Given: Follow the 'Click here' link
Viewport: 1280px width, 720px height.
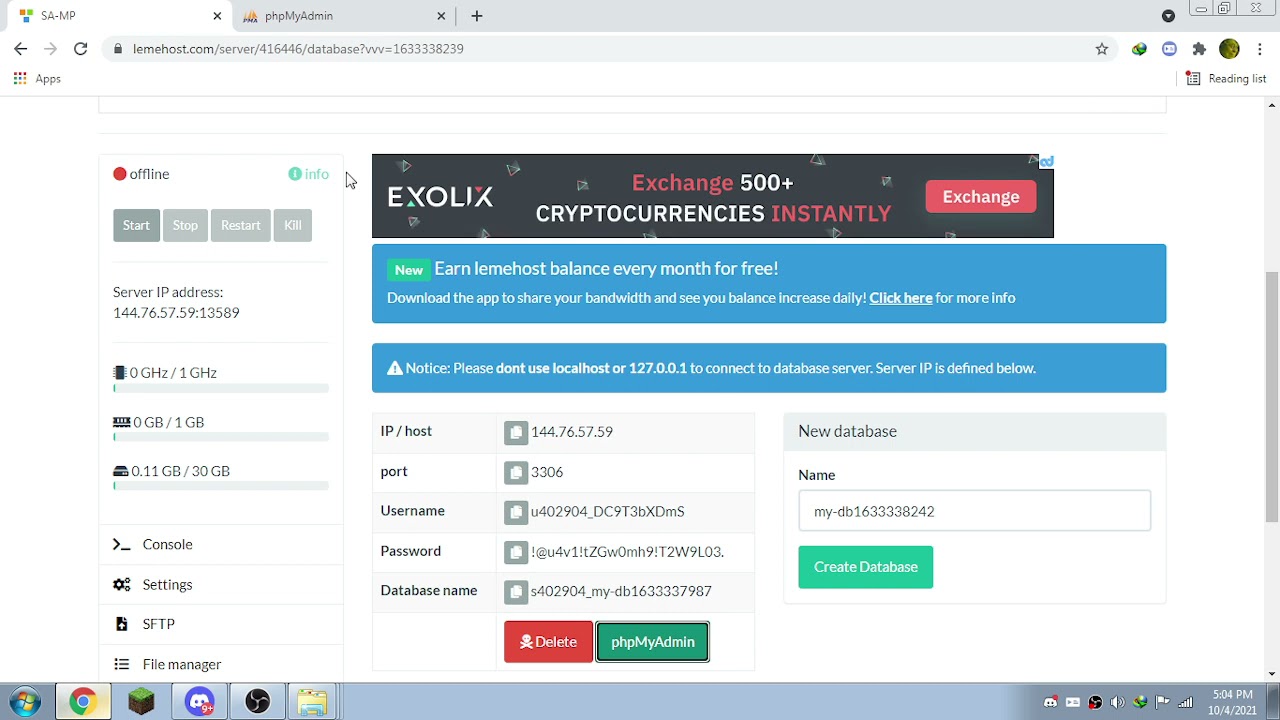Looking at the screenshot, I should [x=901, y=298].
